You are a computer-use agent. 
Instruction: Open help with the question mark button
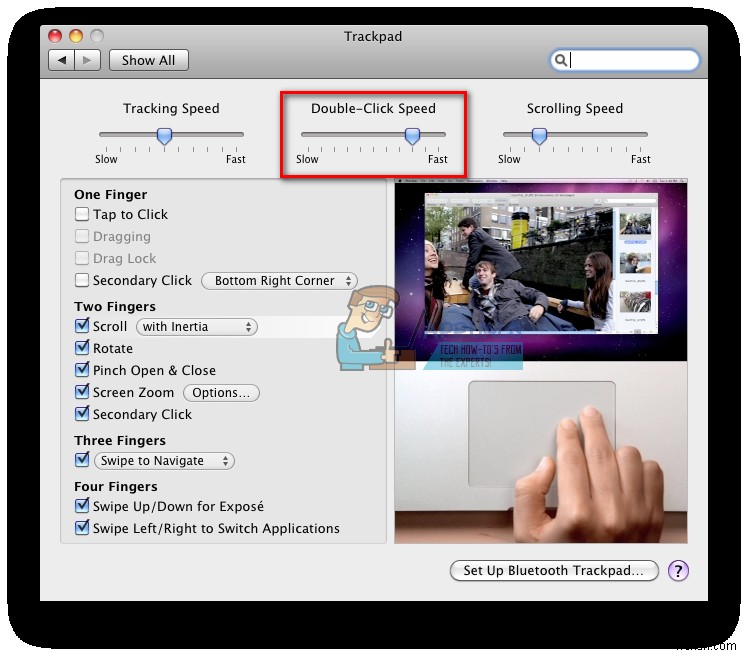[x=678, y=570]
